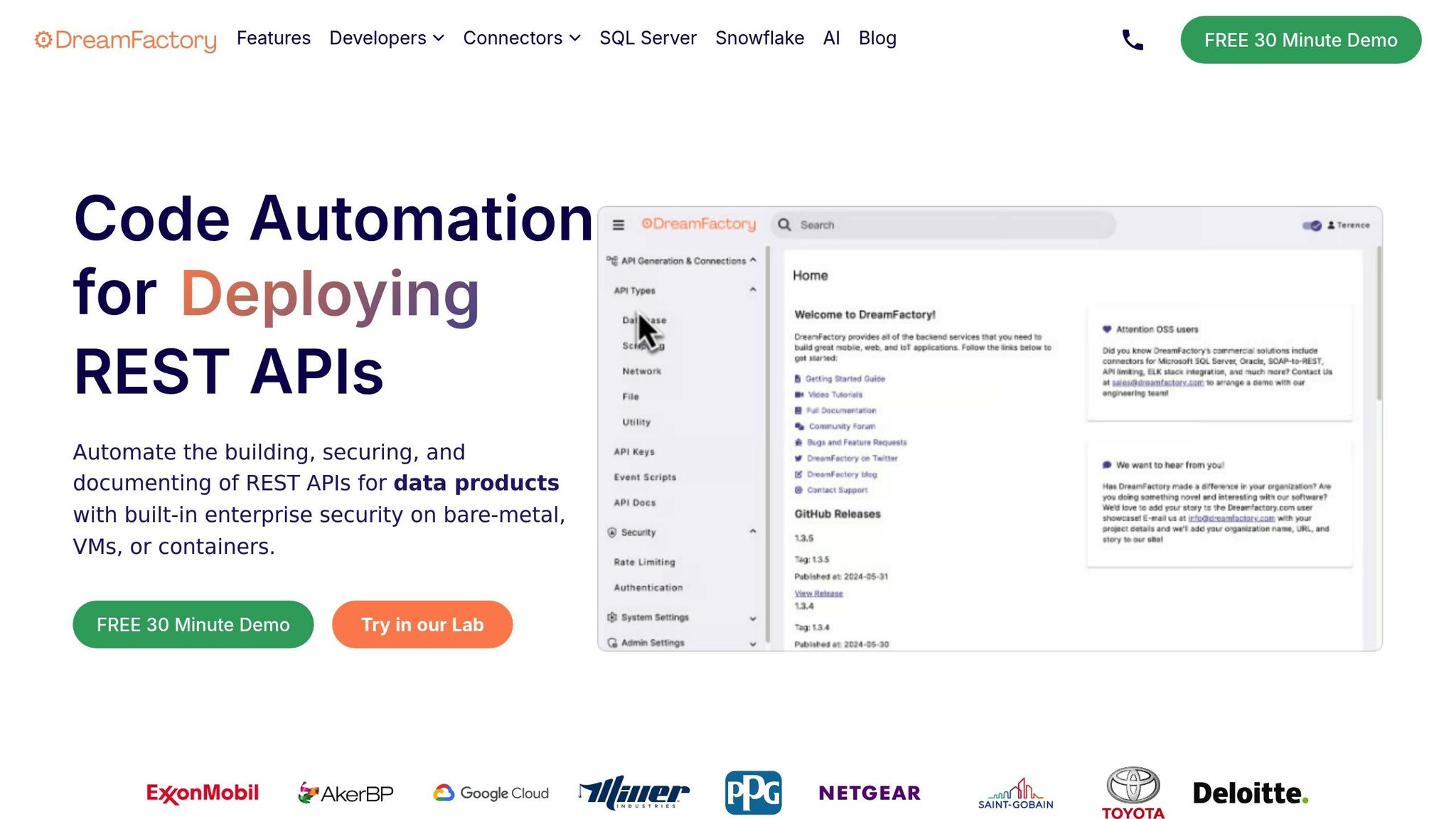Click the DreamFactory logo in header

tap(125, 40)
